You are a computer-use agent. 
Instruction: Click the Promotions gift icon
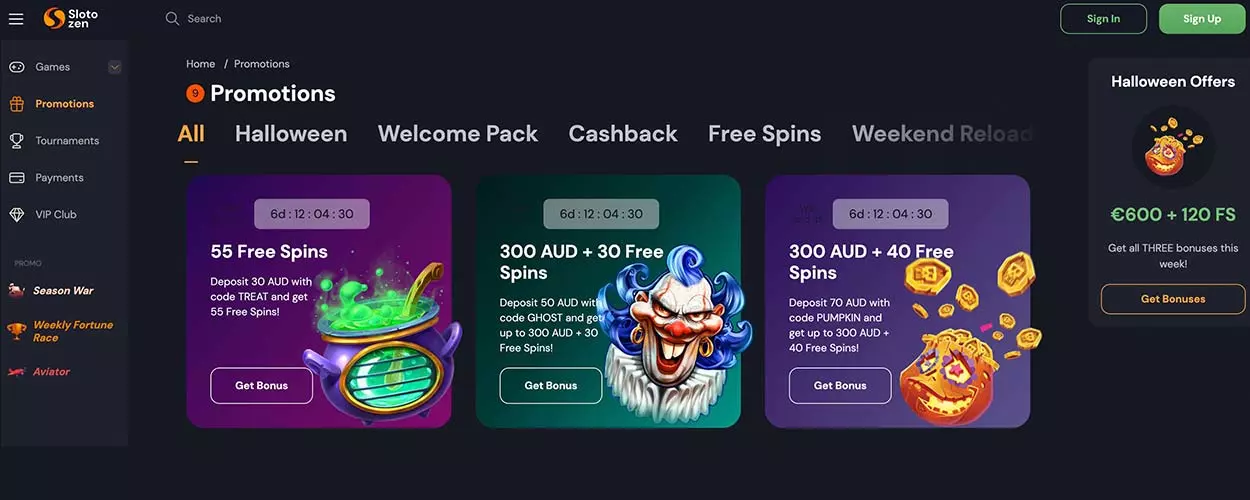(16, 104)
